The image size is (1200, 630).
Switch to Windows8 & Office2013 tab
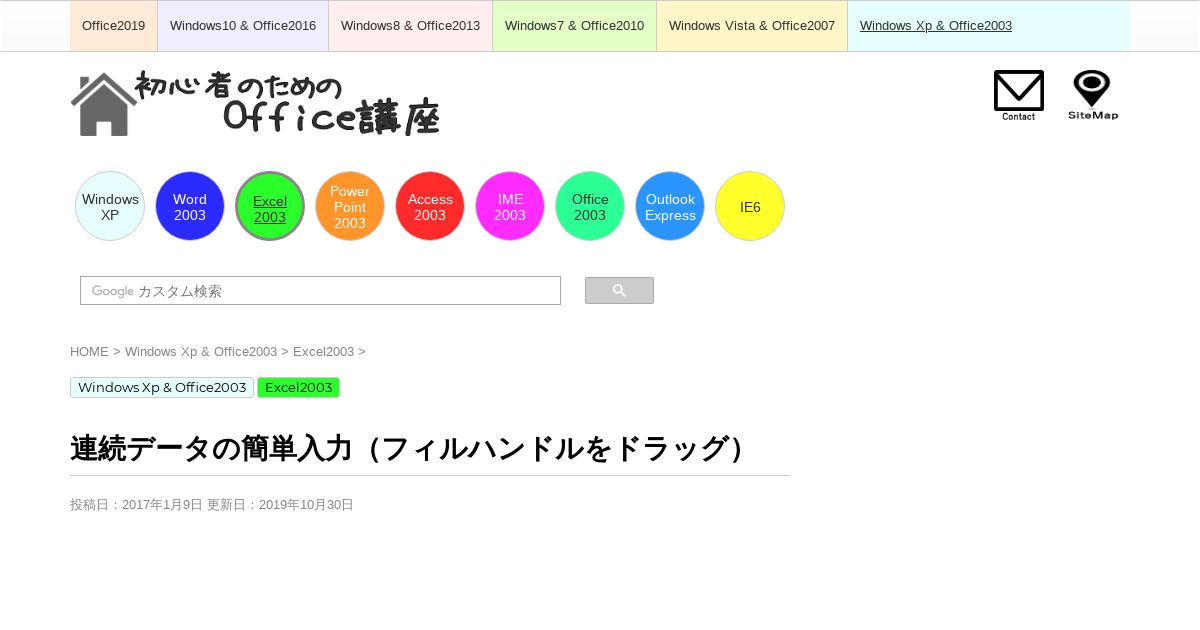(x=410, y=26)
